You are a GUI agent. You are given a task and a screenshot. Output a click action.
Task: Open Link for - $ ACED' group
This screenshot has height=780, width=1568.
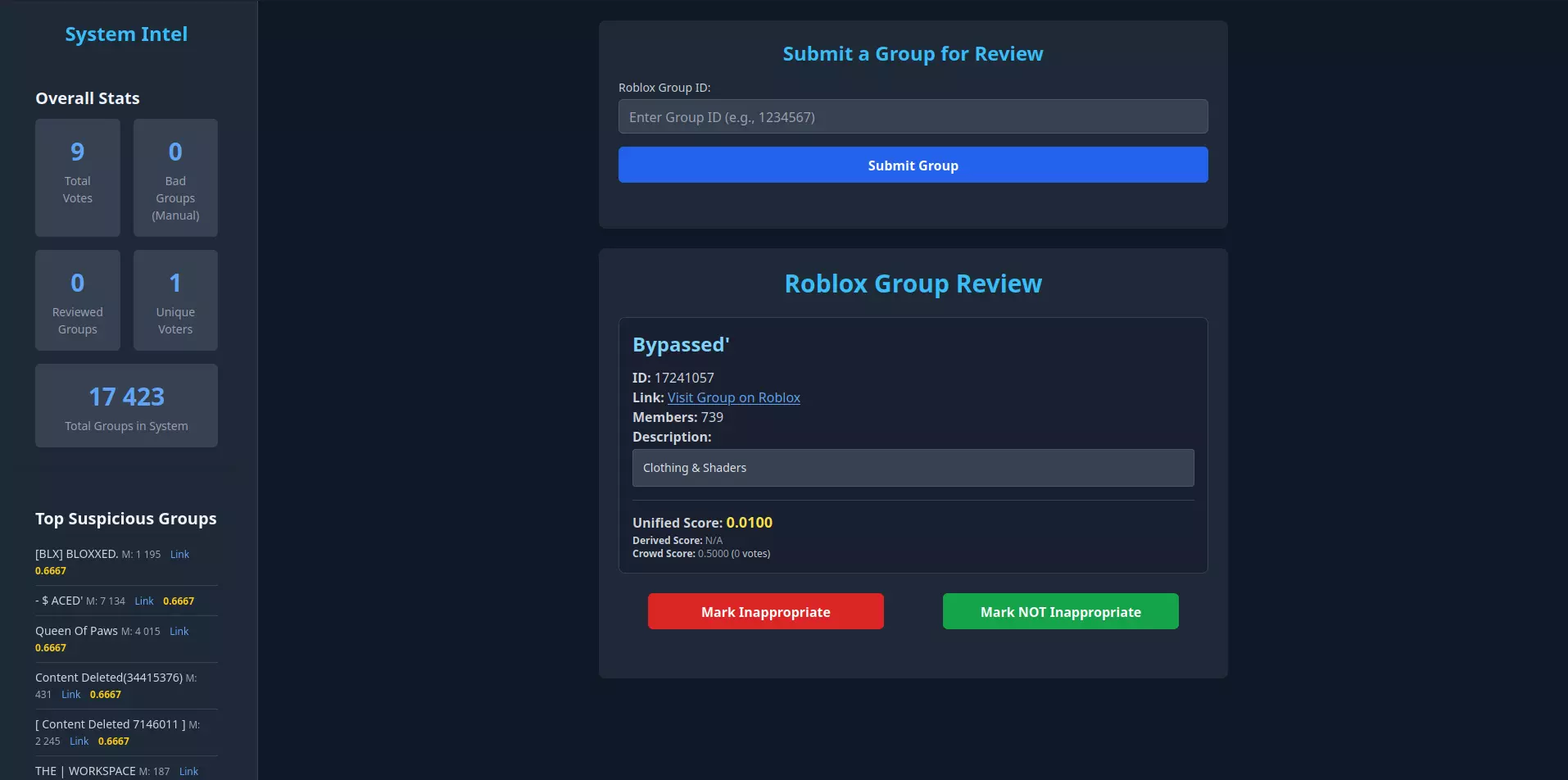click(x=144, y=601)
